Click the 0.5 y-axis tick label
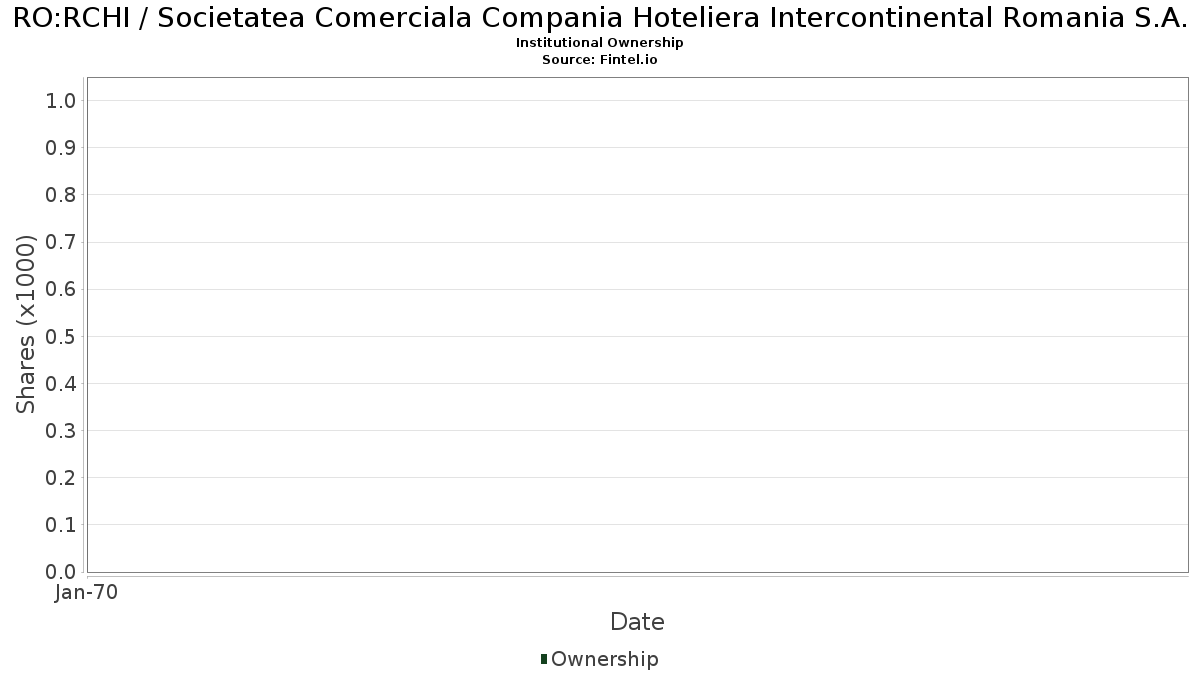 tap(61, 336)
